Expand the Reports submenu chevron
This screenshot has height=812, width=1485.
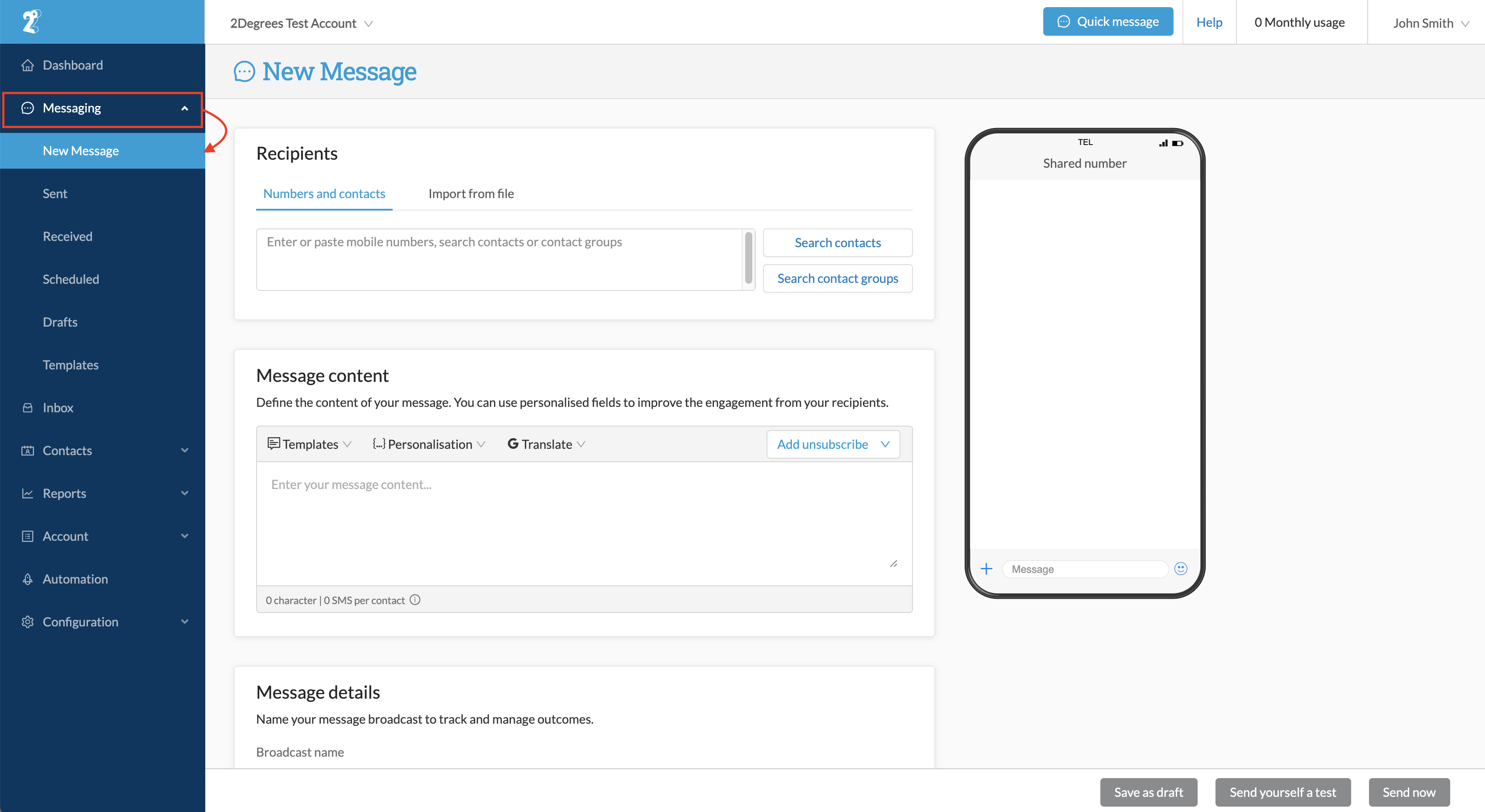184,493
